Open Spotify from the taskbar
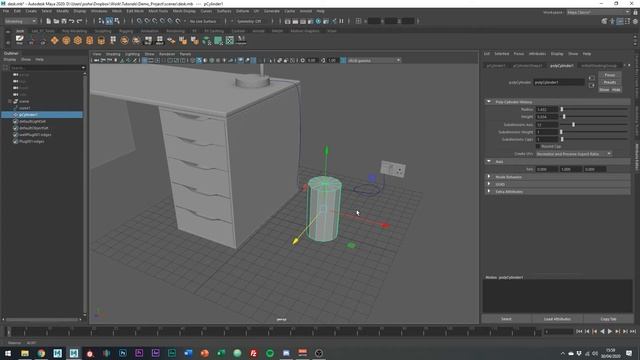Viewport: 640px width, 360px height. point(270,353)
